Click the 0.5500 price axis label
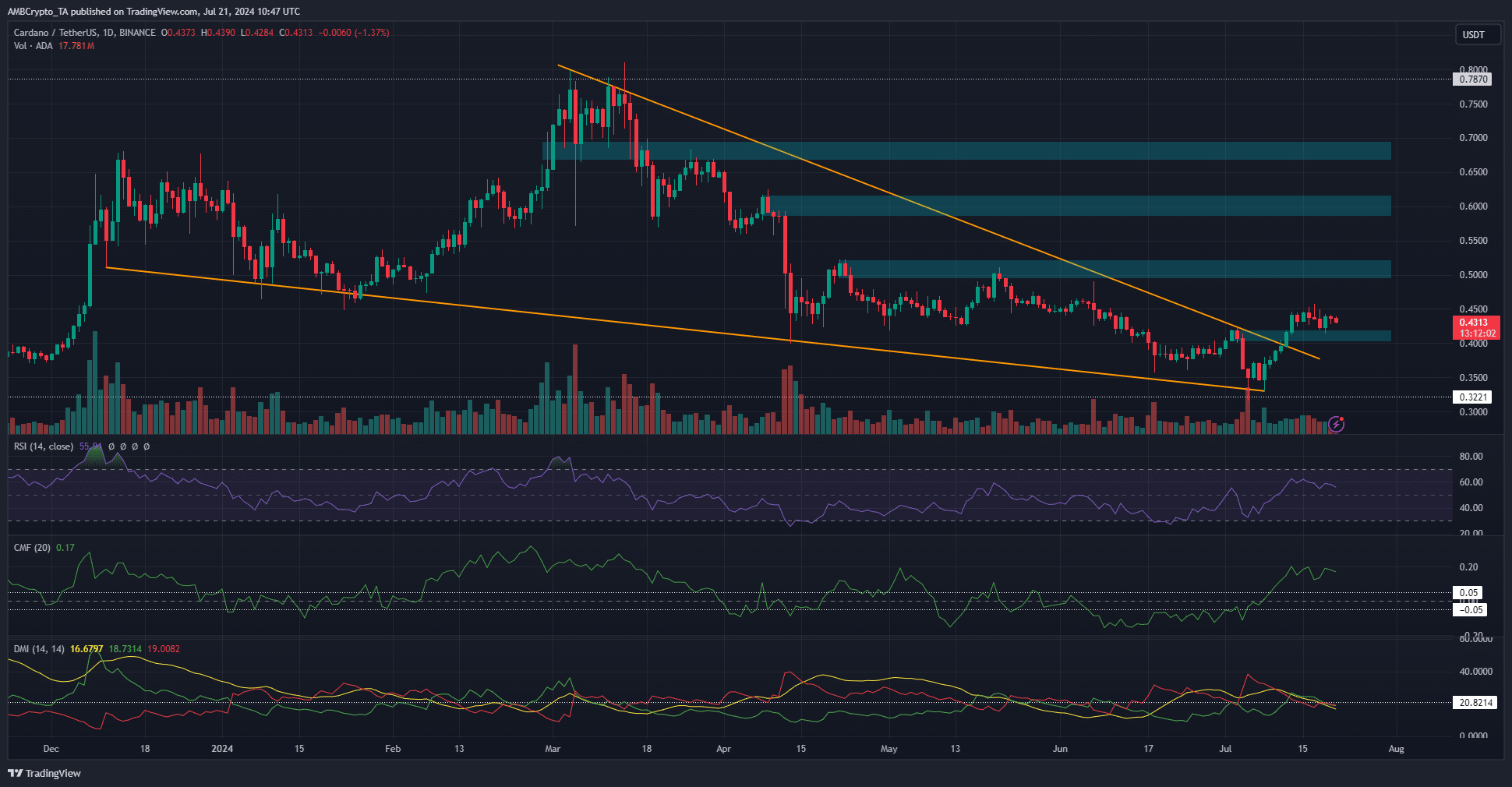1512x787 pixels. [1473, 241]
